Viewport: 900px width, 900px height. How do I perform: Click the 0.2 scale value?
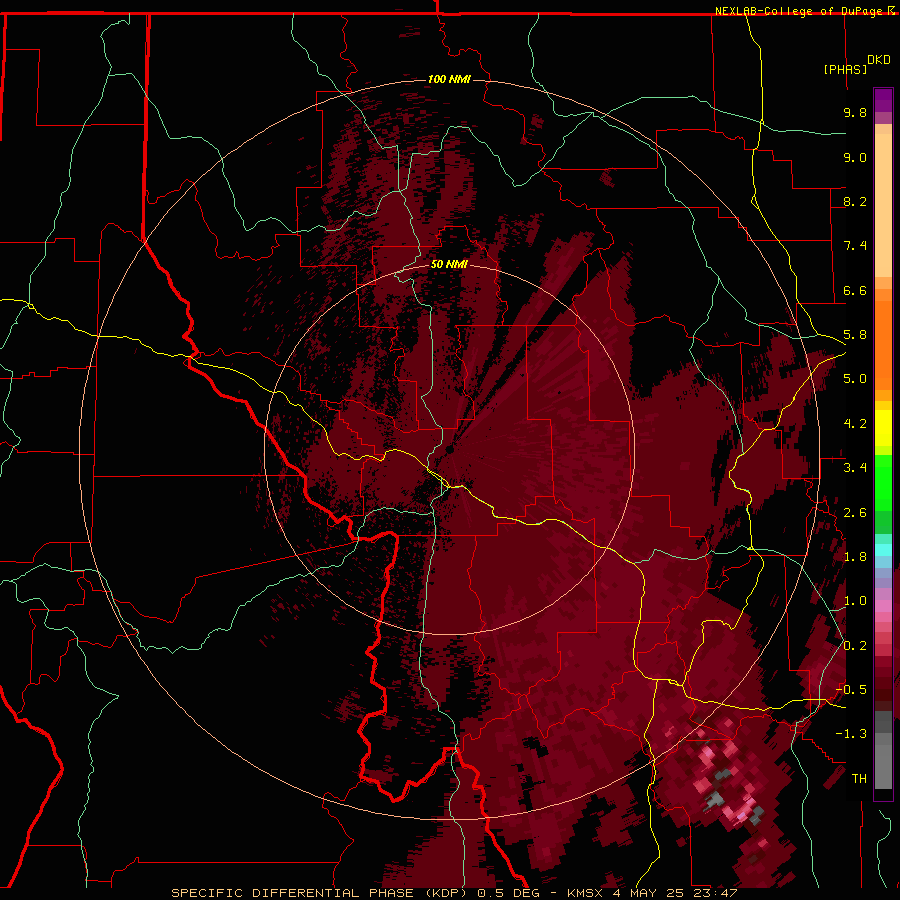(855, 646)
